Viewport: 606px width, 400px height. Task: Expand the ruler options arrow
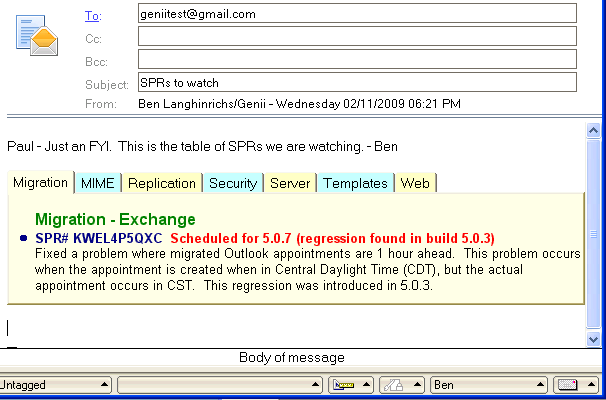pos(366,385)
